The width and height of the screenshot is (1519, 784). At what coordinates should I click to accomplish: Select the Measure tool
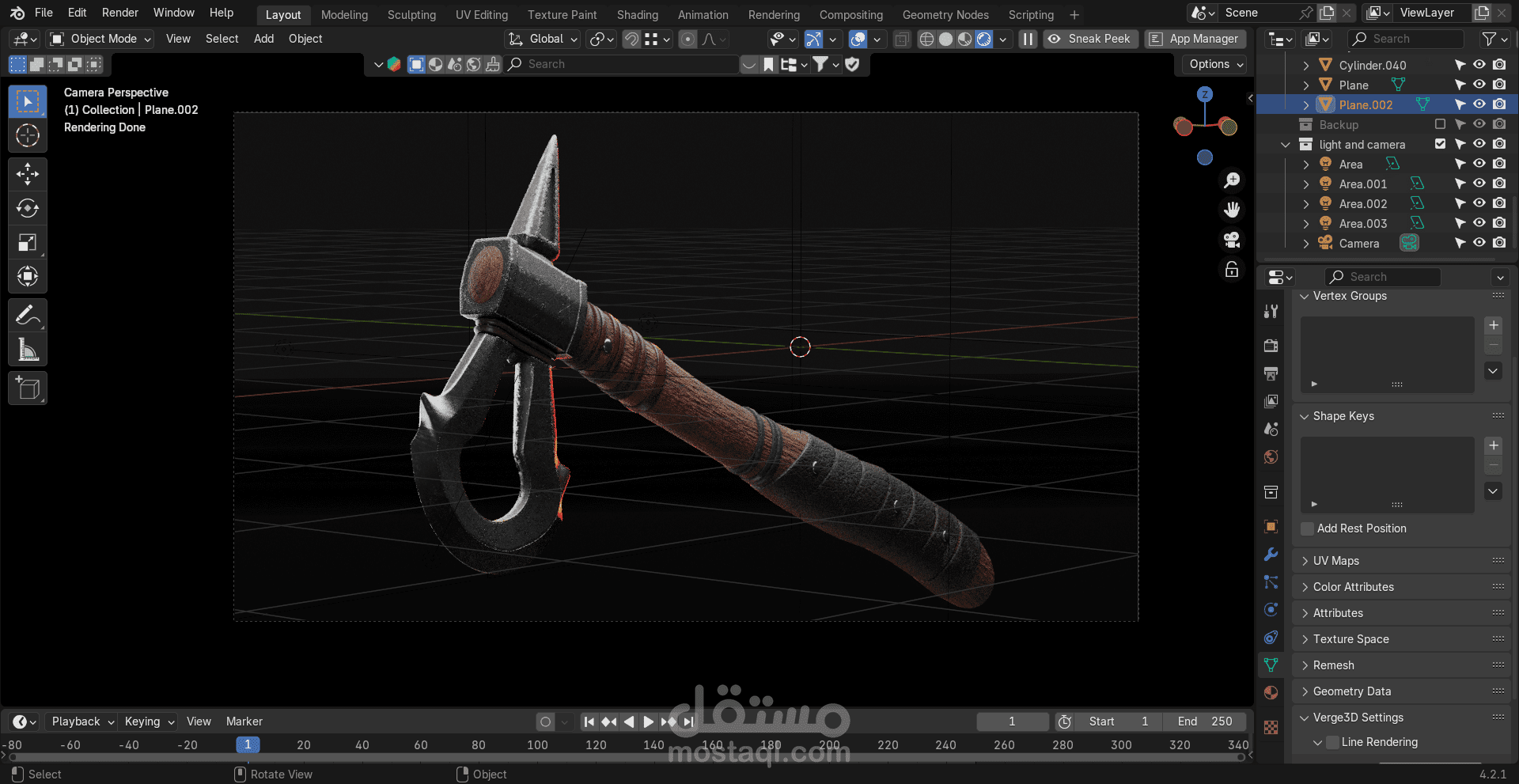[28, 349]
